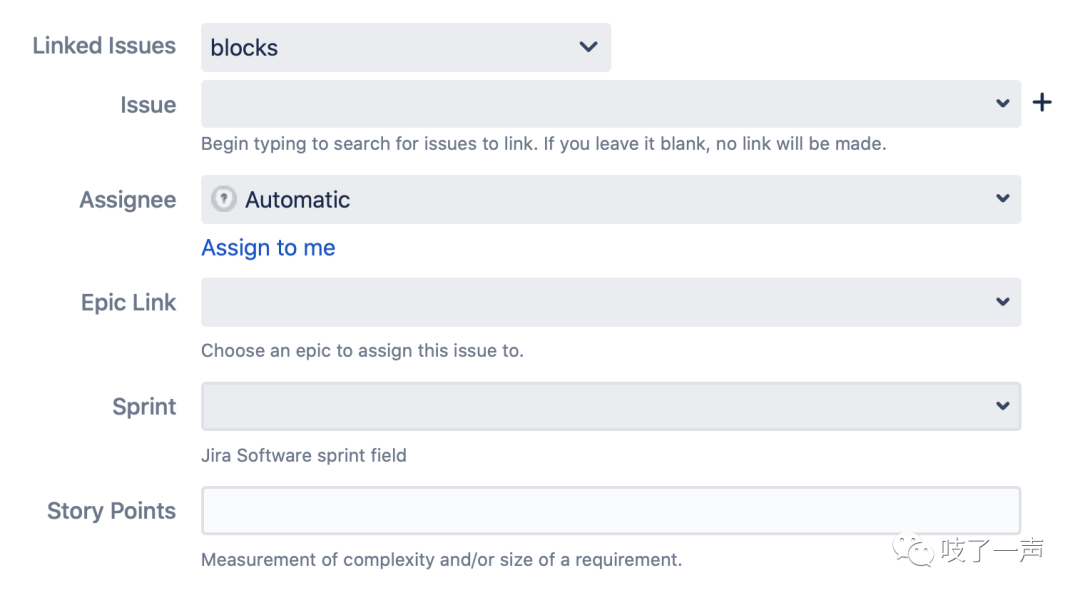Viewport: 1080px width, 598px height.
Task: Click the Epic Link chevron arrow
Action: (x=1002, y=302)
